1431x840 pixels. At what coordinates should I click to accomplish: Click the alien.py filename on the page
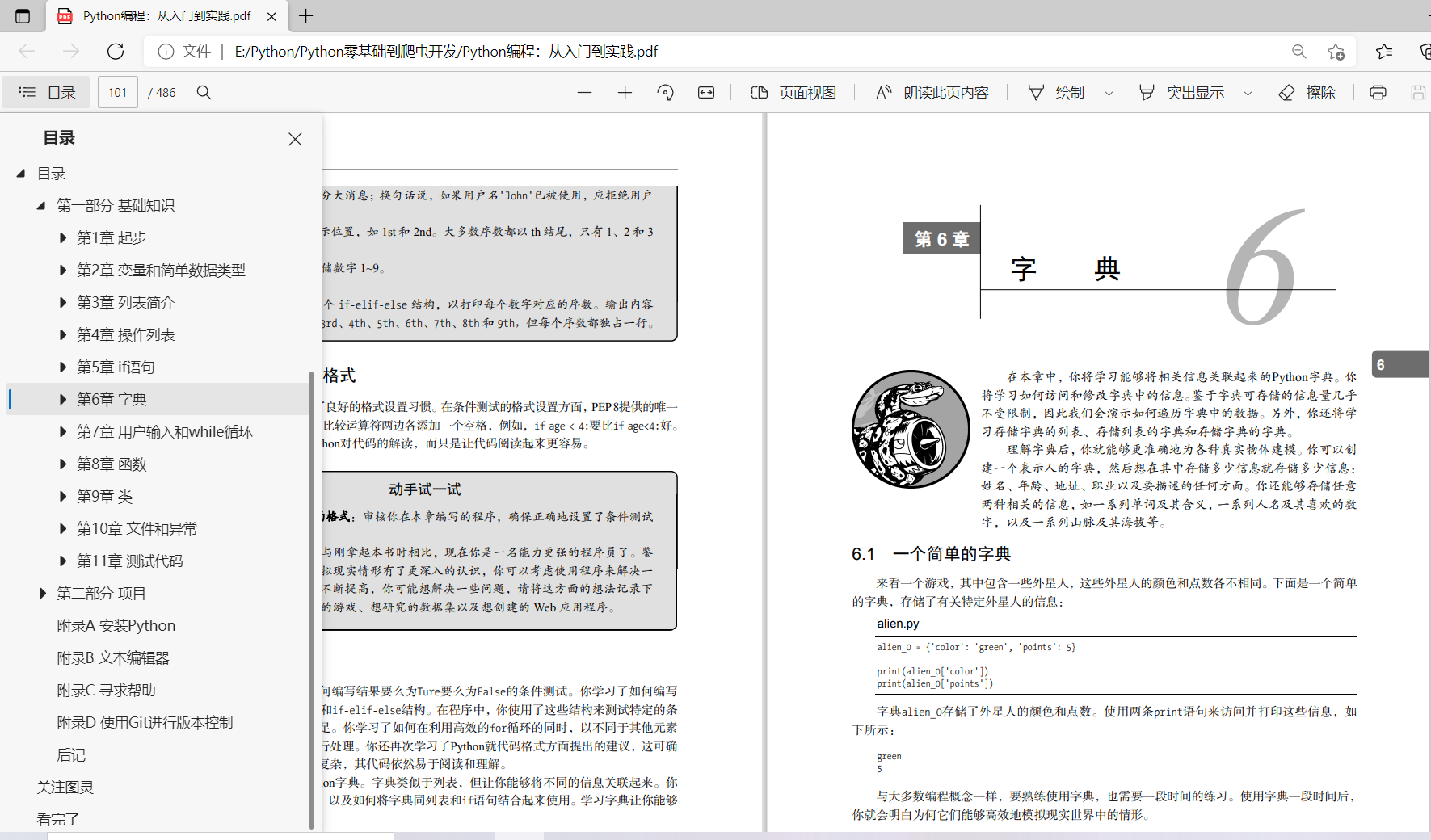pyautogui.click(x=898, y=624)
